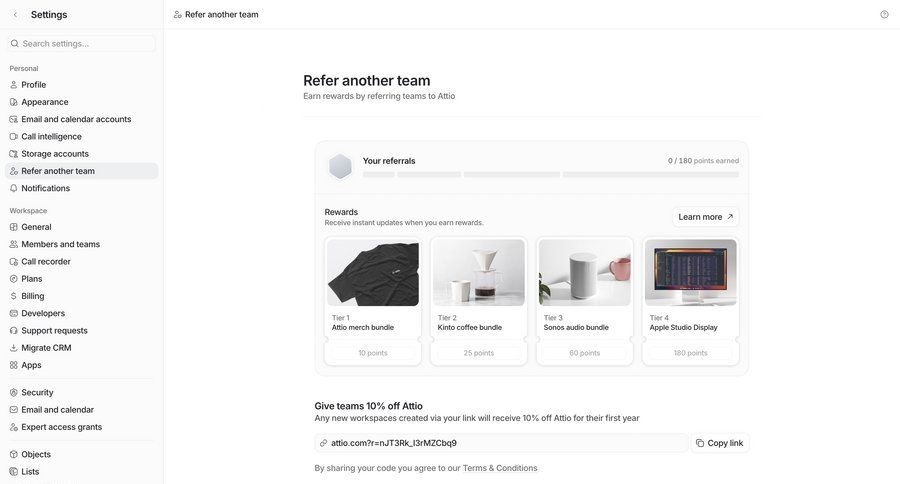This screenshot has height=484, width=900.
Task: Click the back arrow beside Settings
Action: (15, 15)
